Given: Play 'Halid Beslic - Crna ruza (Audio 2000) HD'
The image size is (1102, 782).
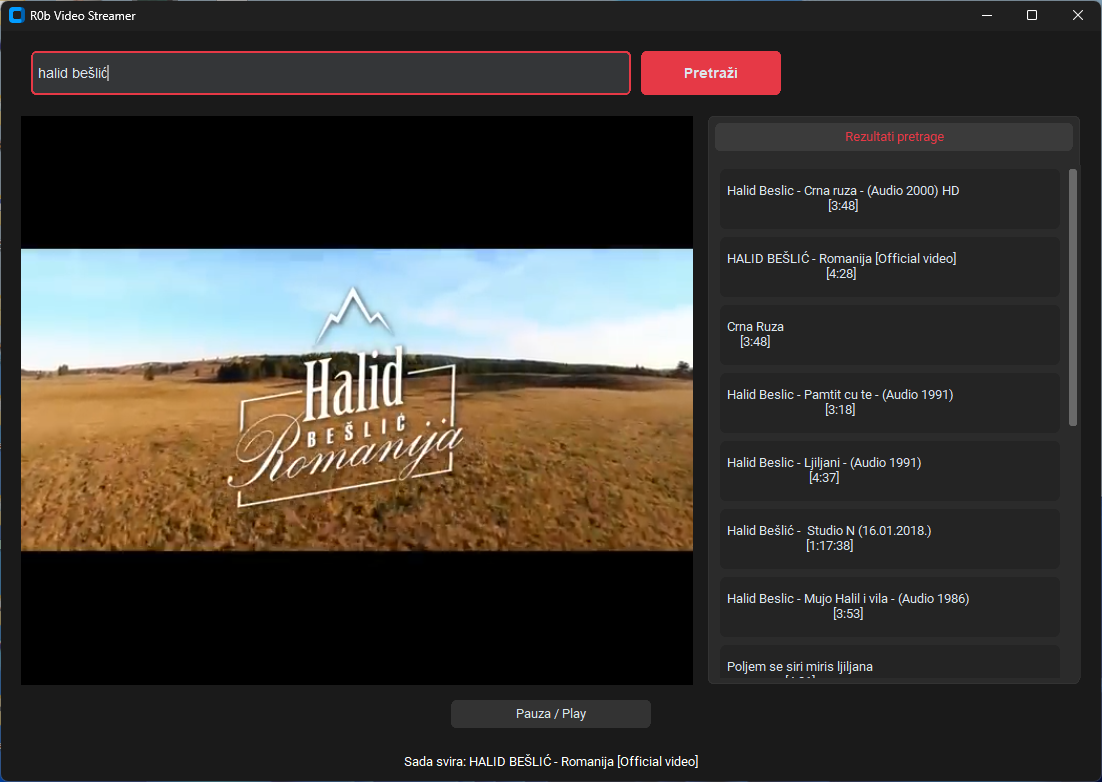Looking at the screenshot, I should pos(890,198).
